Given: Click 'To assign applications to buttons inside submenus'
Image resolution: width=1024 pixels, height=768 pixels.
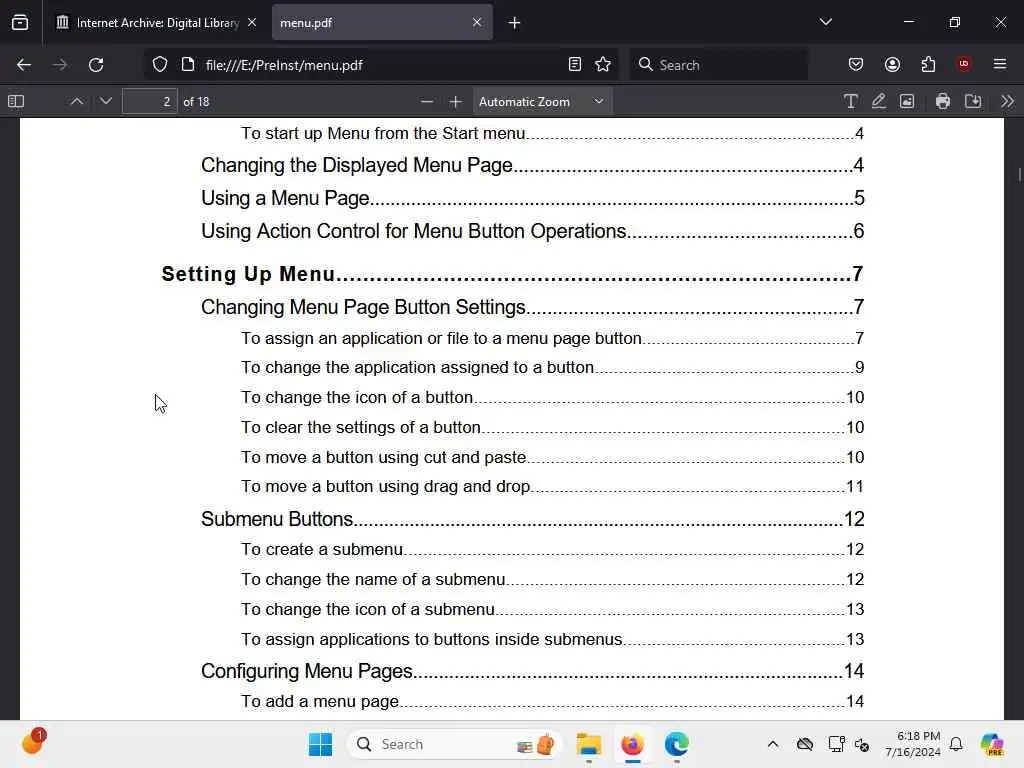Looking at the screenshot, I should click(x=552, y=639).
